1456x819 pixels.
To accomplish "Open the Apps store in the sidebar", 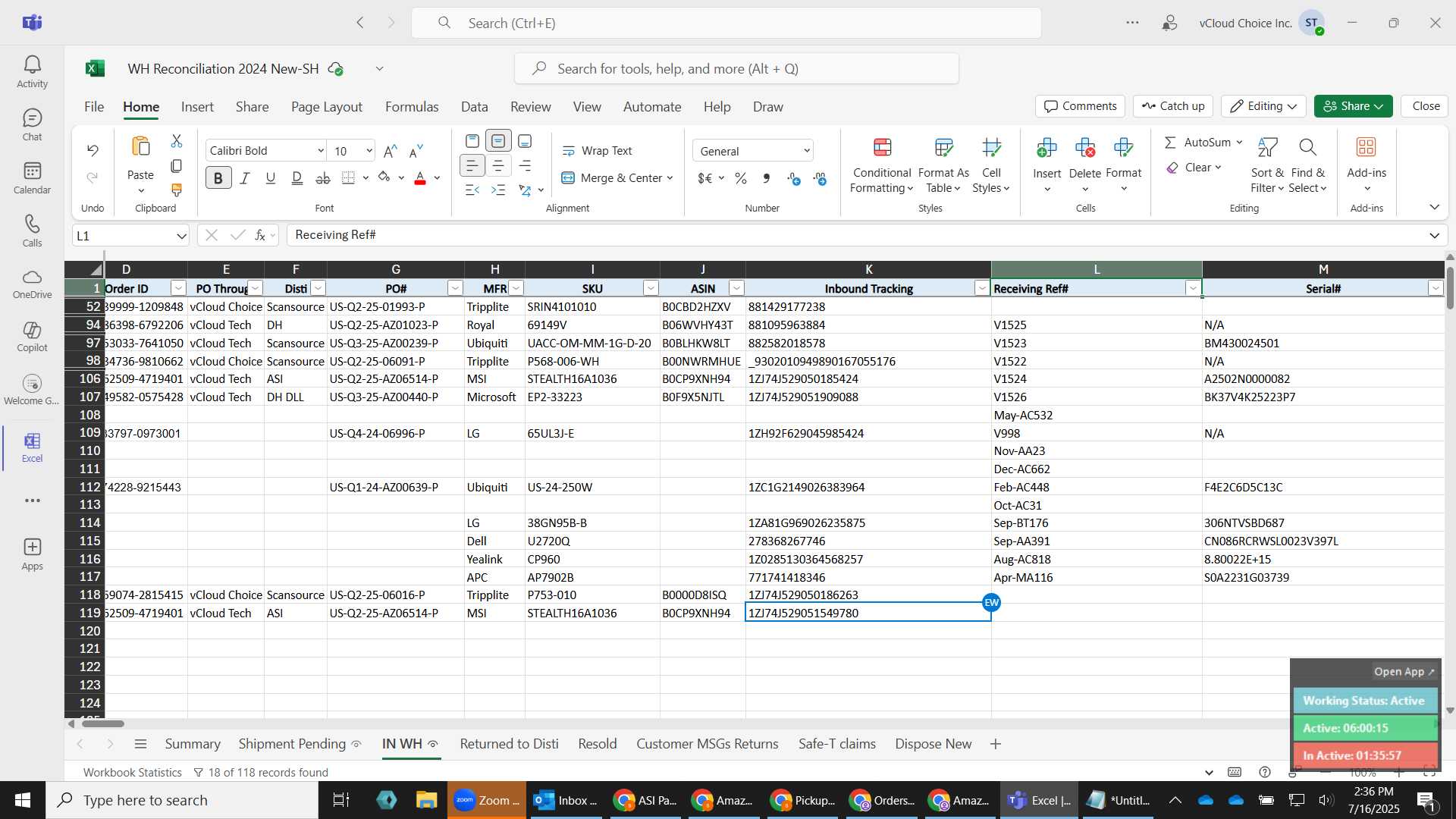I will tap(32, 554).
